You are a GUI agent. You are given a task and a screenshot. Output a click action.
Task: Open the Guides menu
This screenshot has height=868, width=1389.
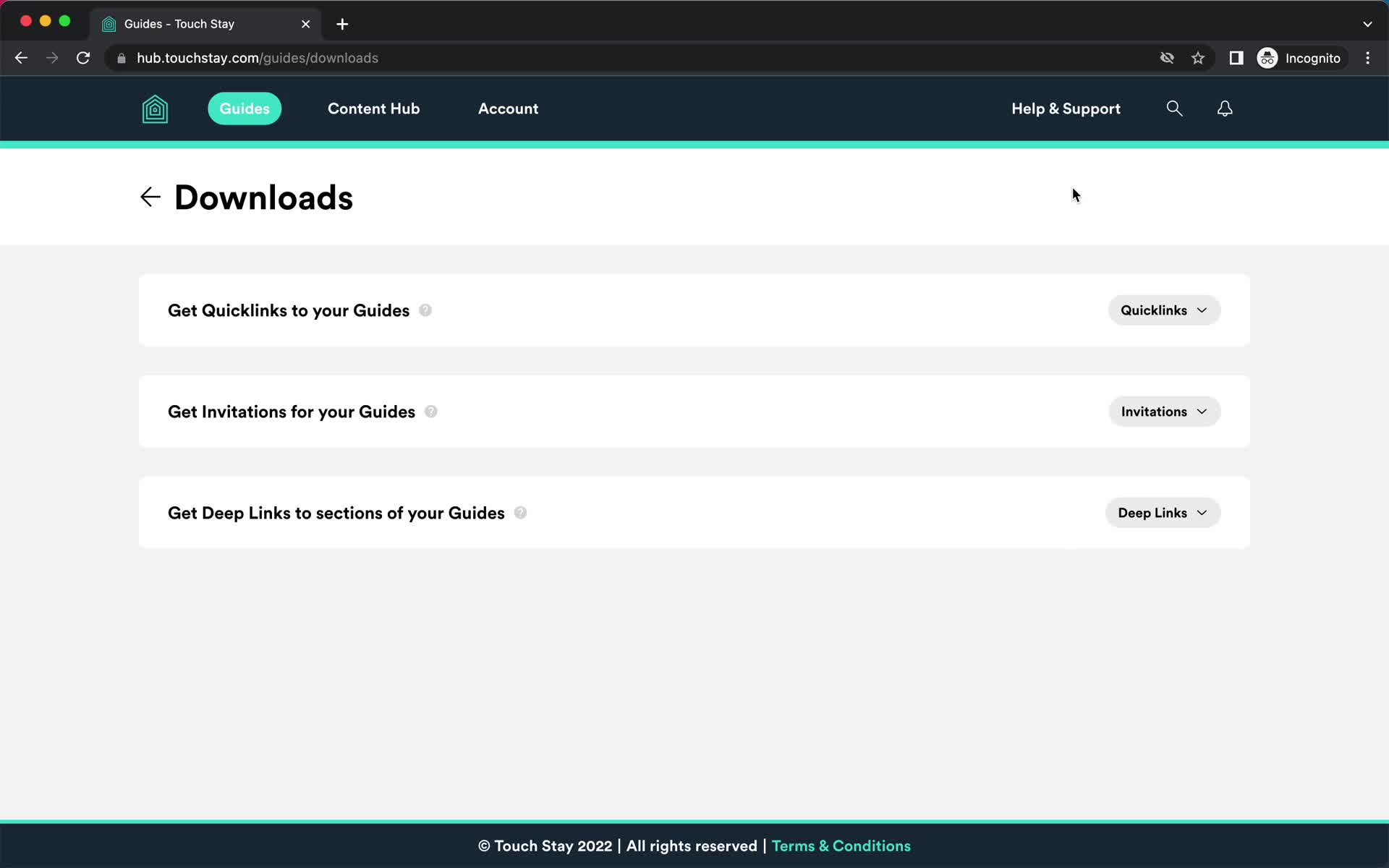click(x=245, y=108)
